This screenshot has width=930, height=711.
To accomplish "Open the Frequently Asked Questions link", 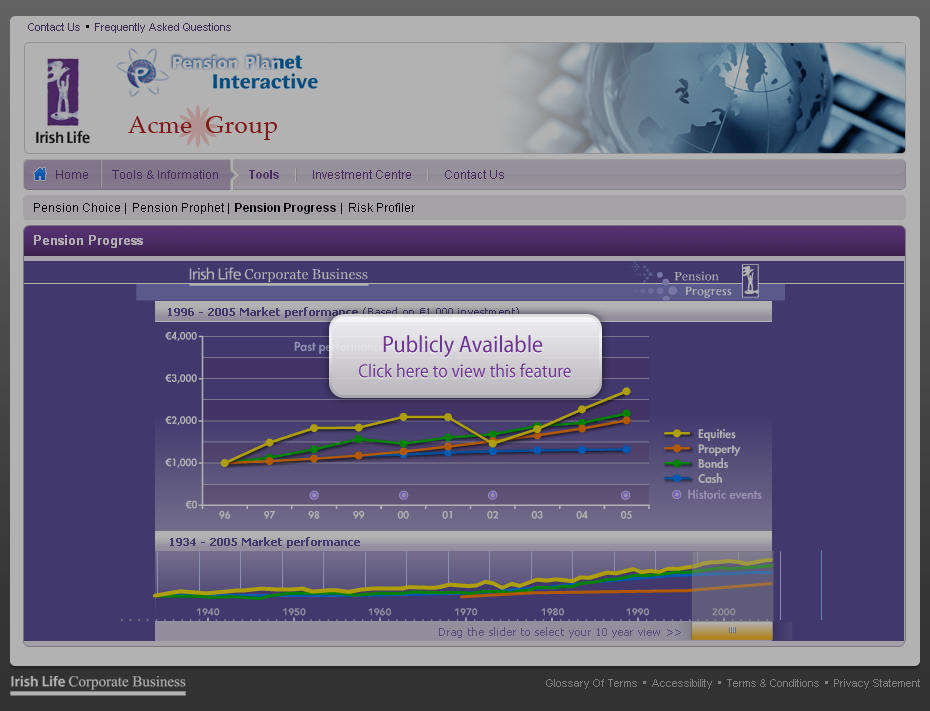I will tap(162, 27).
